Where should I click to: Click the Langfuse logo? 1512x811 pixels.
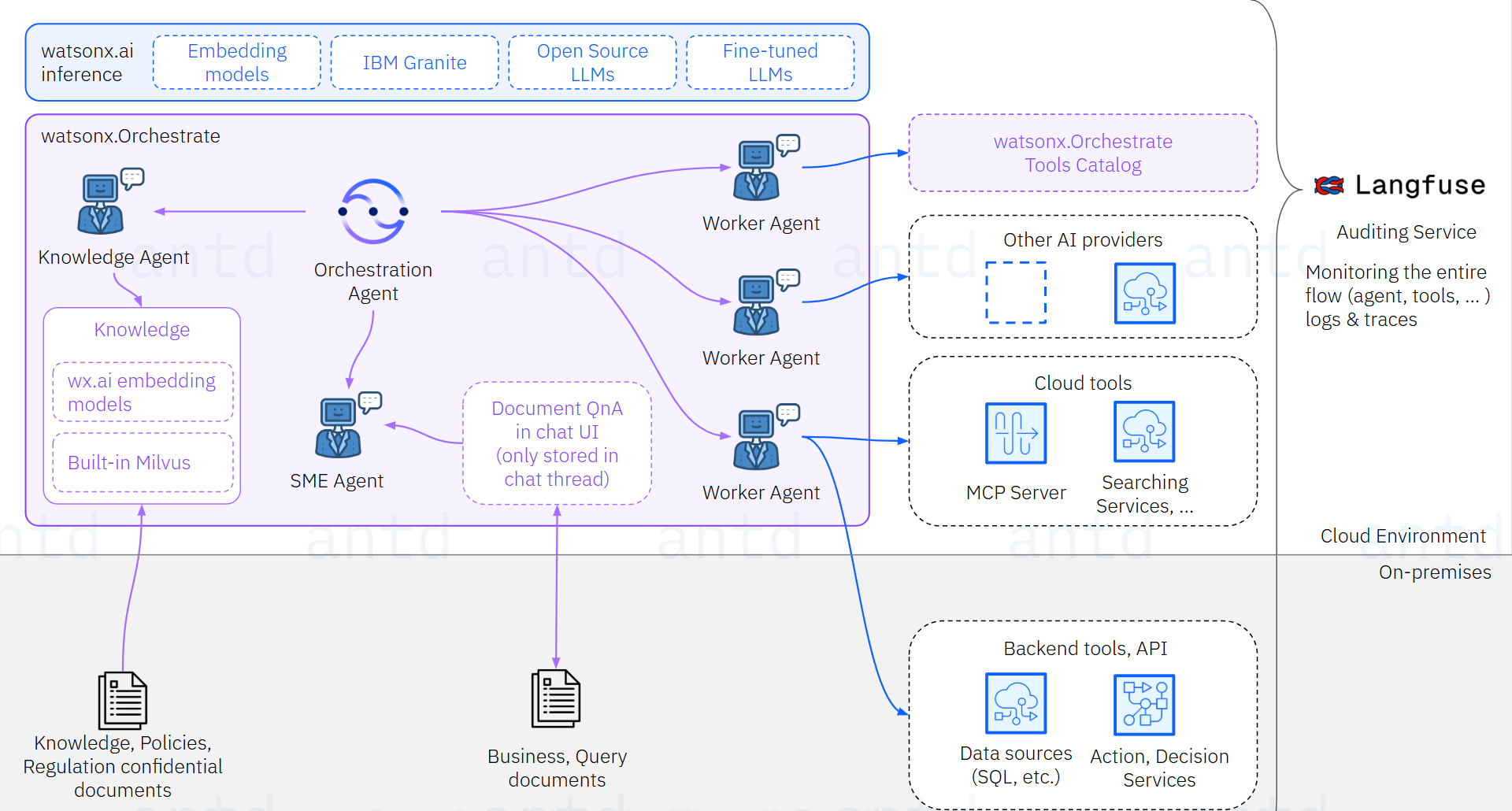point(1329,185)
